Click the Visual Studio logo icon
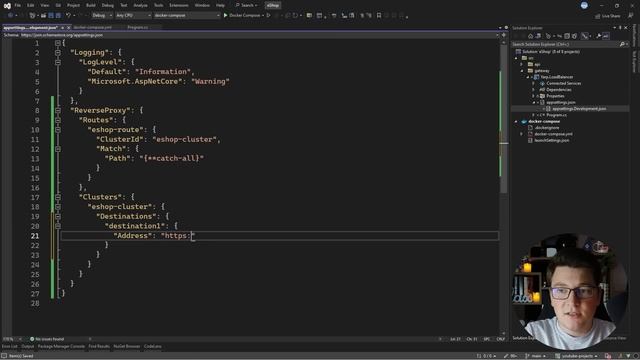Image resolution: width=640 pixels, height=360 pixels. (7, 6)
